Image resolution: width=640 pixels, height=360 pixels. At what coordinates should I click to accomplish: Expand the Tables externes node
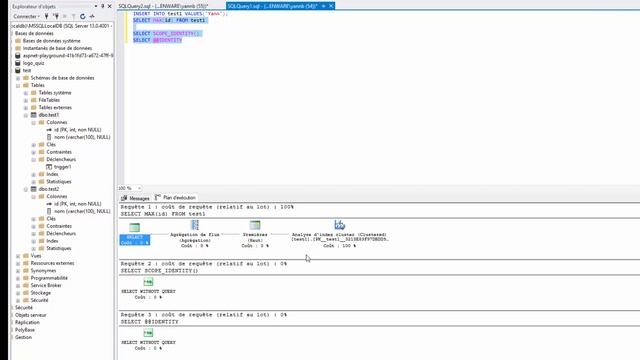pos(26,108)
